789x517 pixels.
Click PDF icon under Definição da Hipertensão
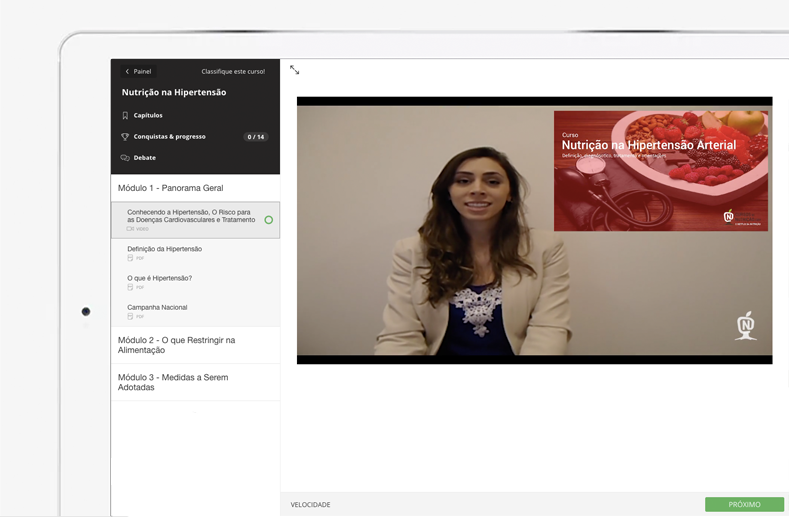(130, 258)
